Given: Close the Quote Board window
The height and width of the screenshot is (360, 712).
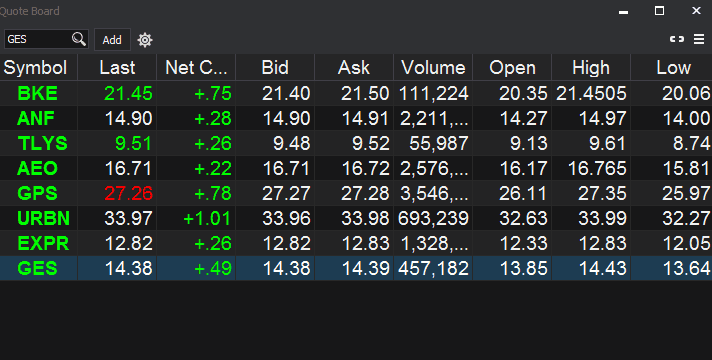Looking at the screenshot, I should coord(696,10).
